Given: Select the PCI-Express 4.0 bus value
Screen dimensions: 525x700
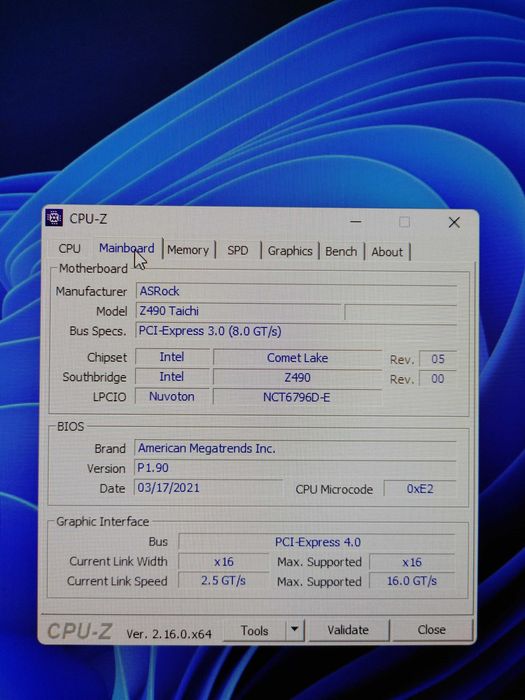Looking at the screenshot, I should tap(317, 542).
